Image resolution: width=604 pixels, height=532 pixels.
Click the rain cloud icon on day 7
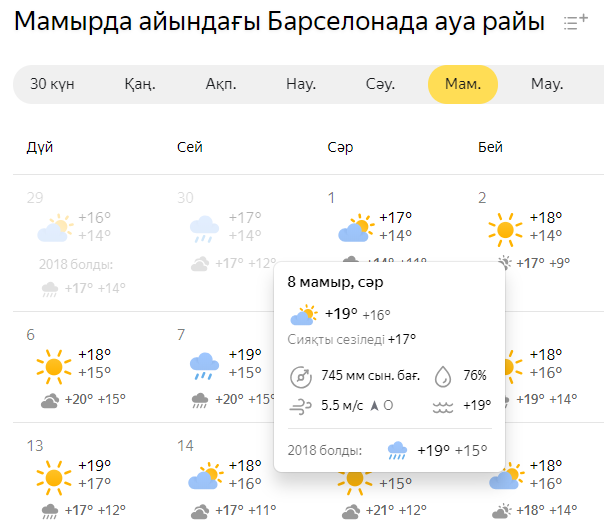(205, 366)
